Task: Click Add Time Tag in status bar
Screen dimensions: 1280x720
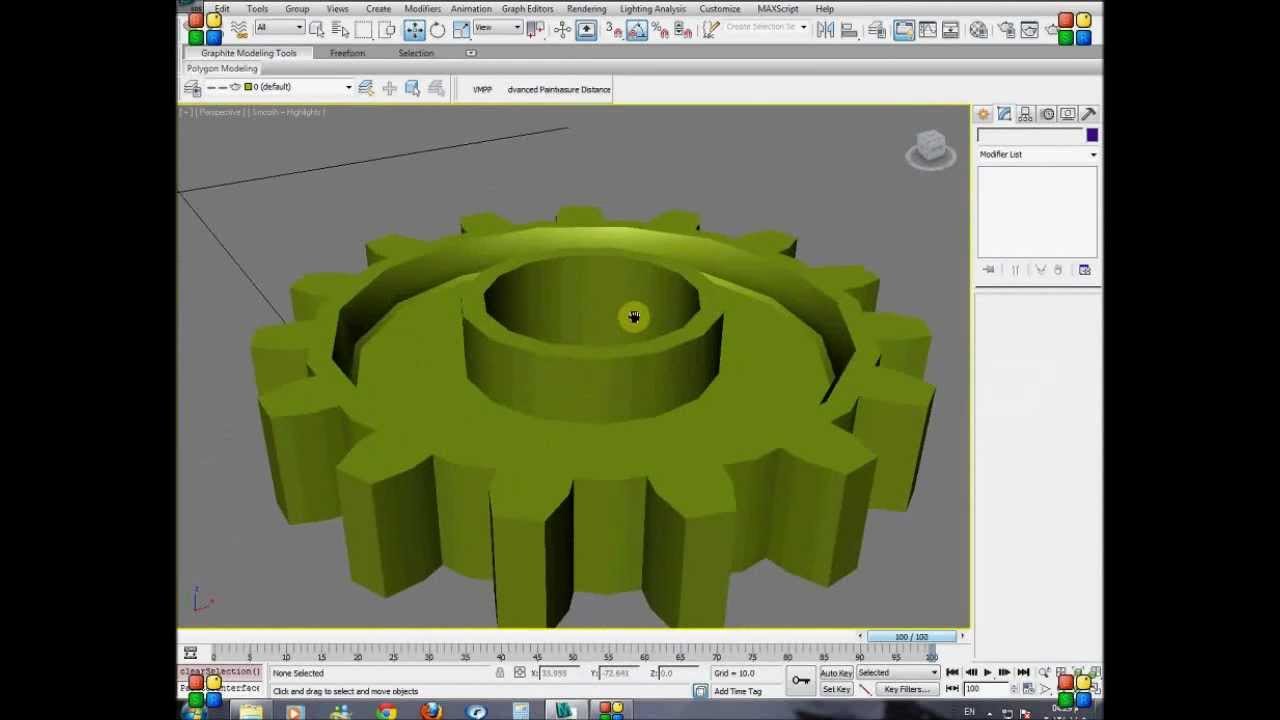Action: point(738,691)
